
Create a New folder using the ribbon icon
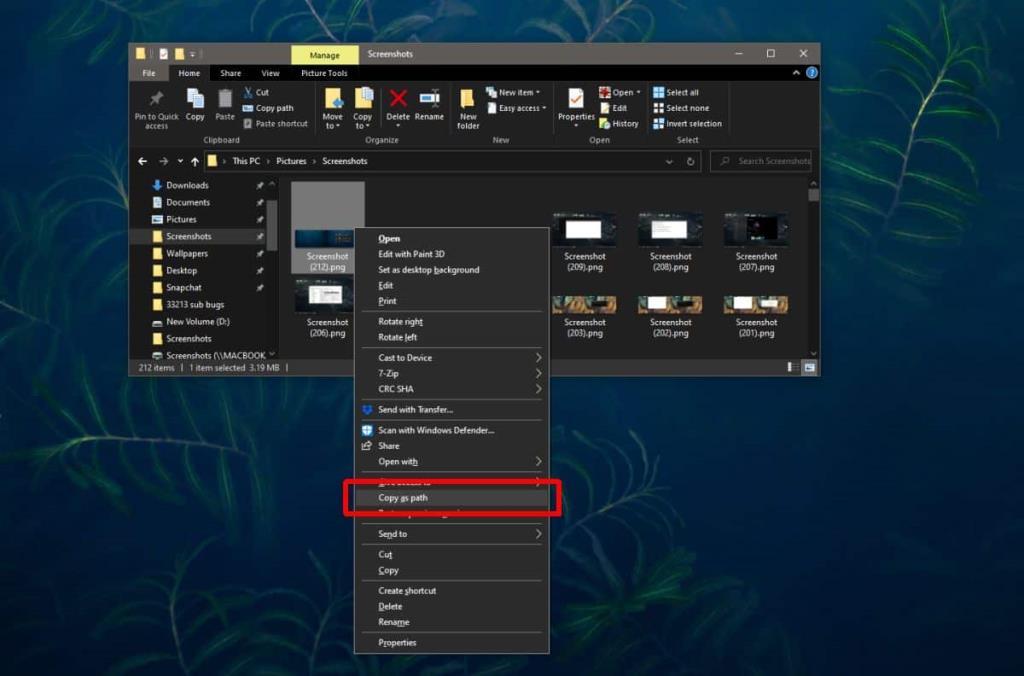[x=468, y=104]
